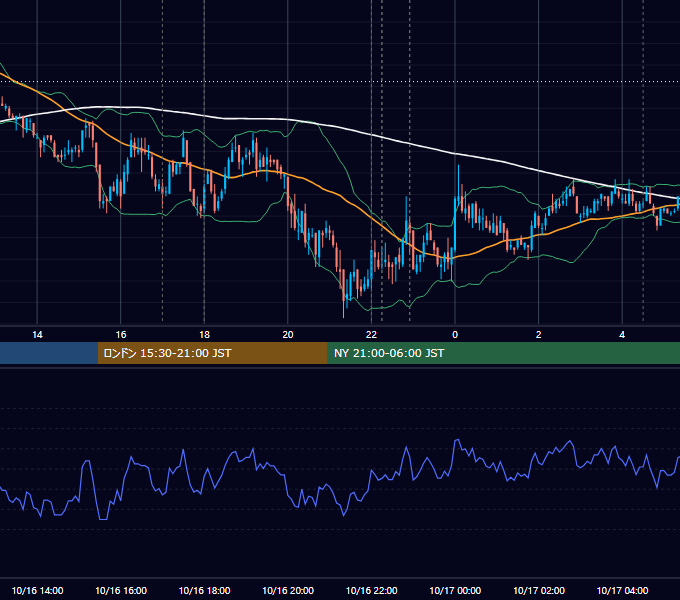Viewport: 680px width, 600px height.
Task: Click the 10/16 16:00 time label
Action: 121,590
